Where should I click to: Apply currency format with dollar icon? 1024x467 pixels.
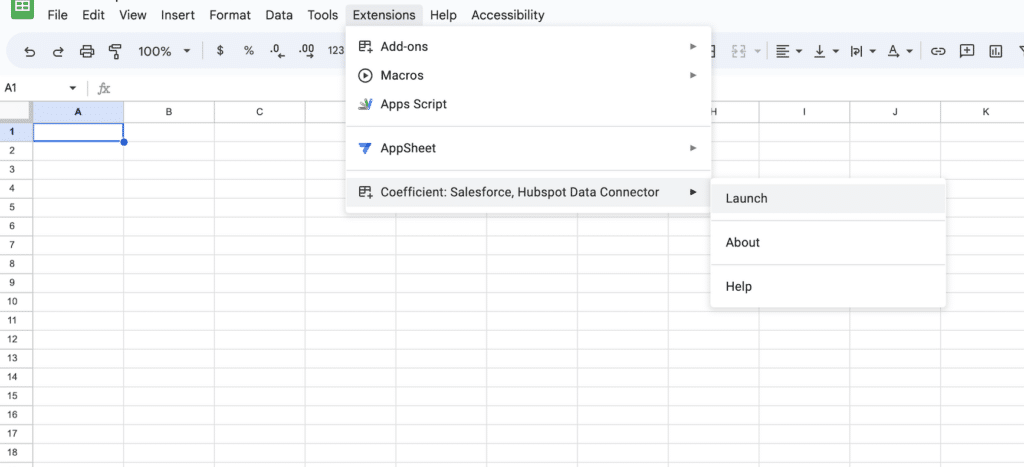(x=220, y=51)
